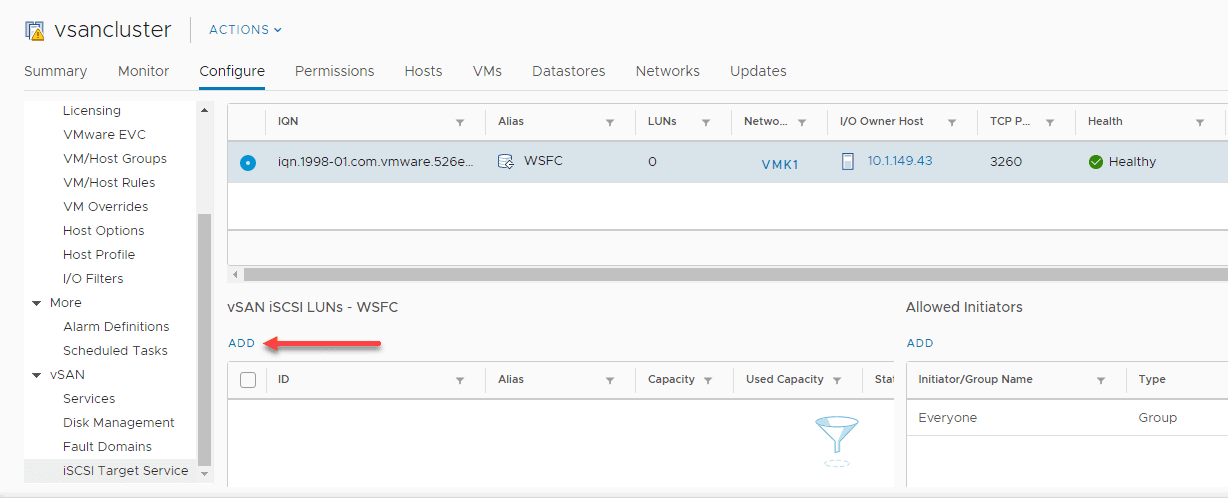Click the iqn.1998-01.com.vmware target cell
This screenshot has height=500, width=1228.
coord(376,161)
